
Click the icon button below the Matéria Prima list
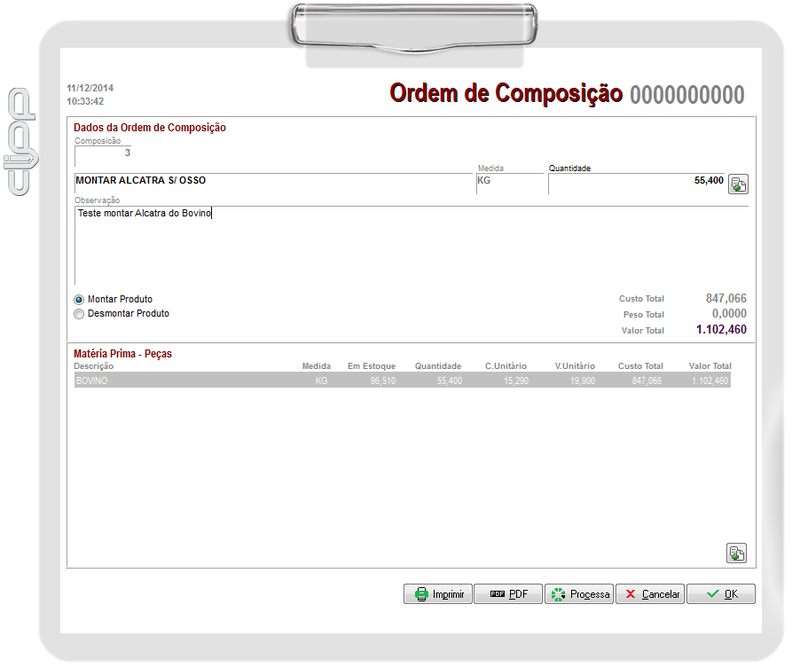point(736,553)
